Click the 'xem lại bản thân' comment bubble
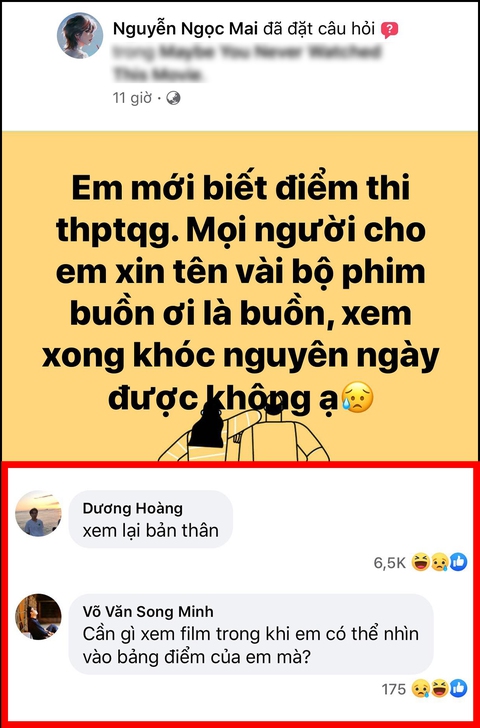480x728 pixels. click(150, 519)
